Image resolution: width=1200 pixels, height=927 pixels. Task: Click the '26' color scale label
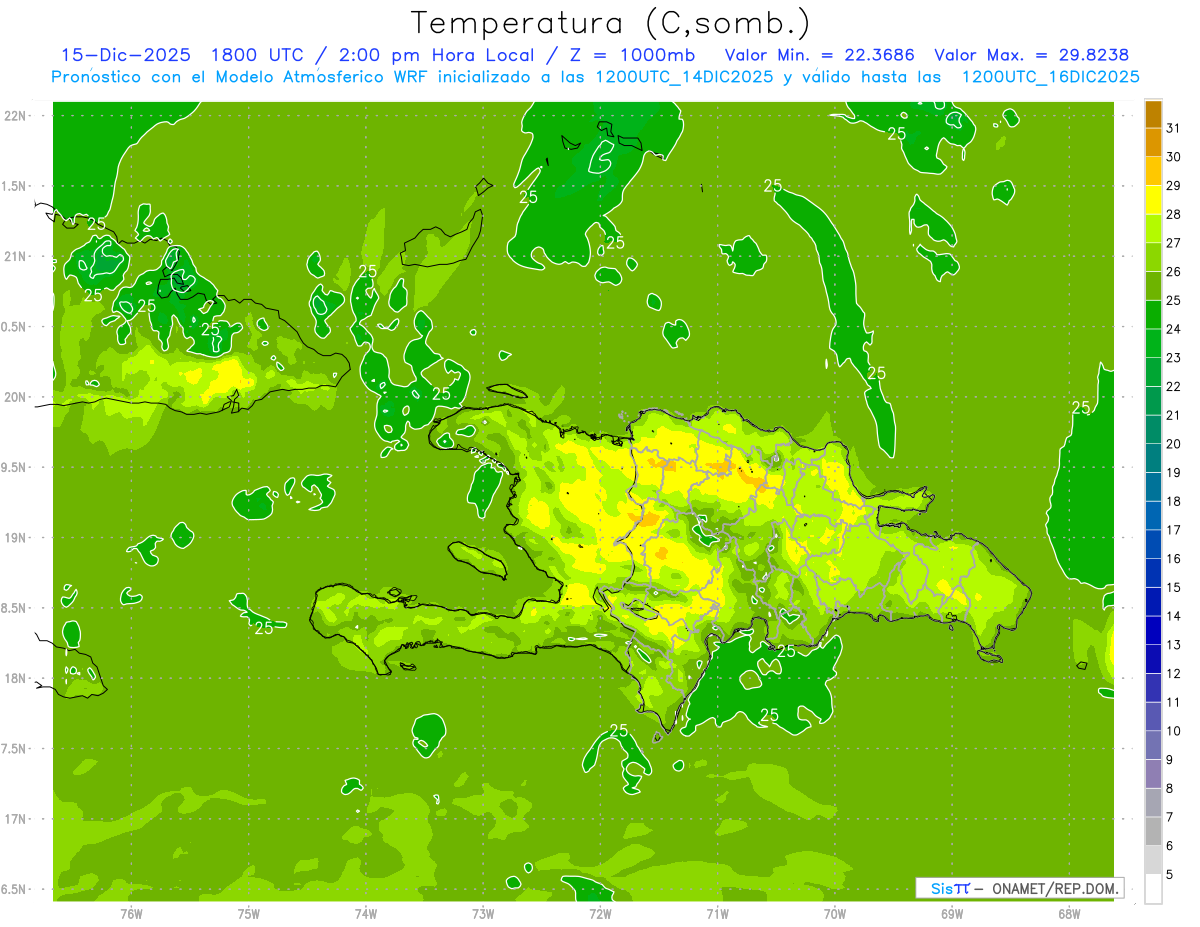(x=1174, y=272)
